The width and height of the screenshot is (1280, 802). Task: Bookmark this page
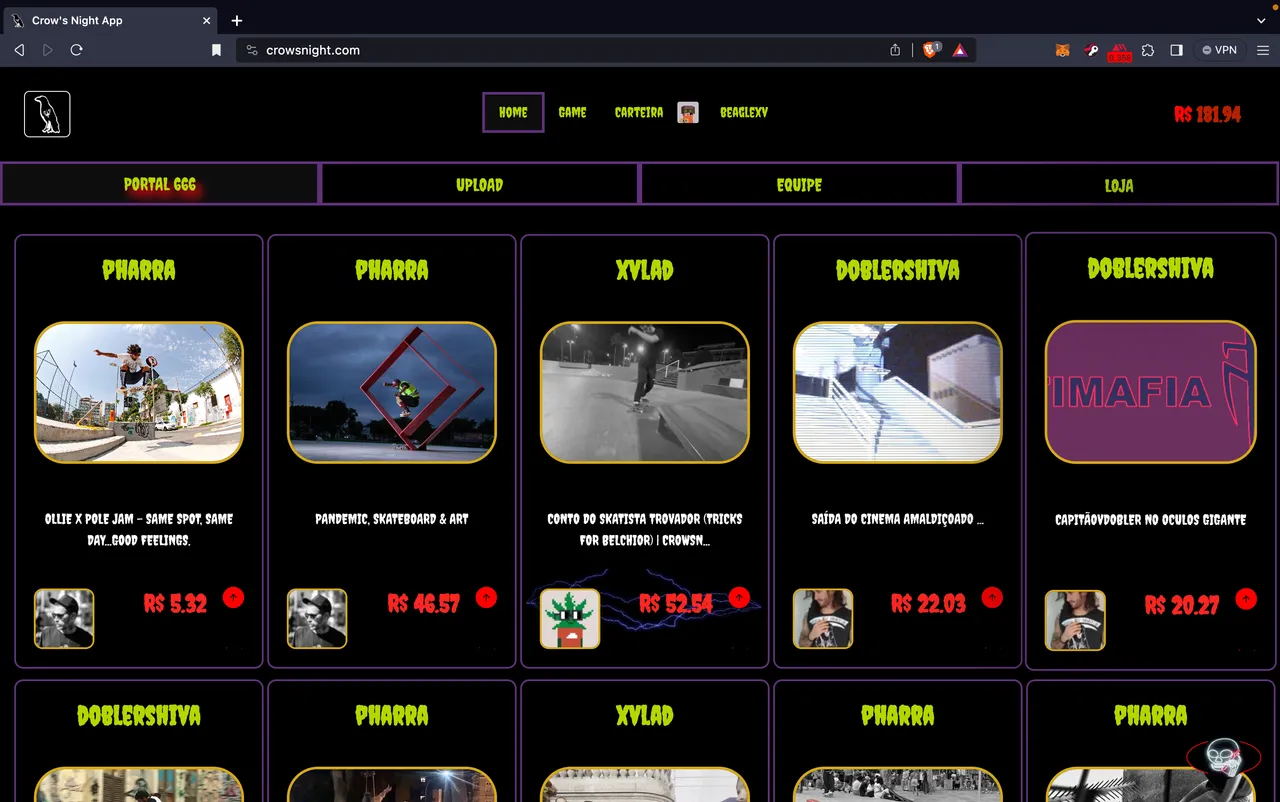pos(216,50)
